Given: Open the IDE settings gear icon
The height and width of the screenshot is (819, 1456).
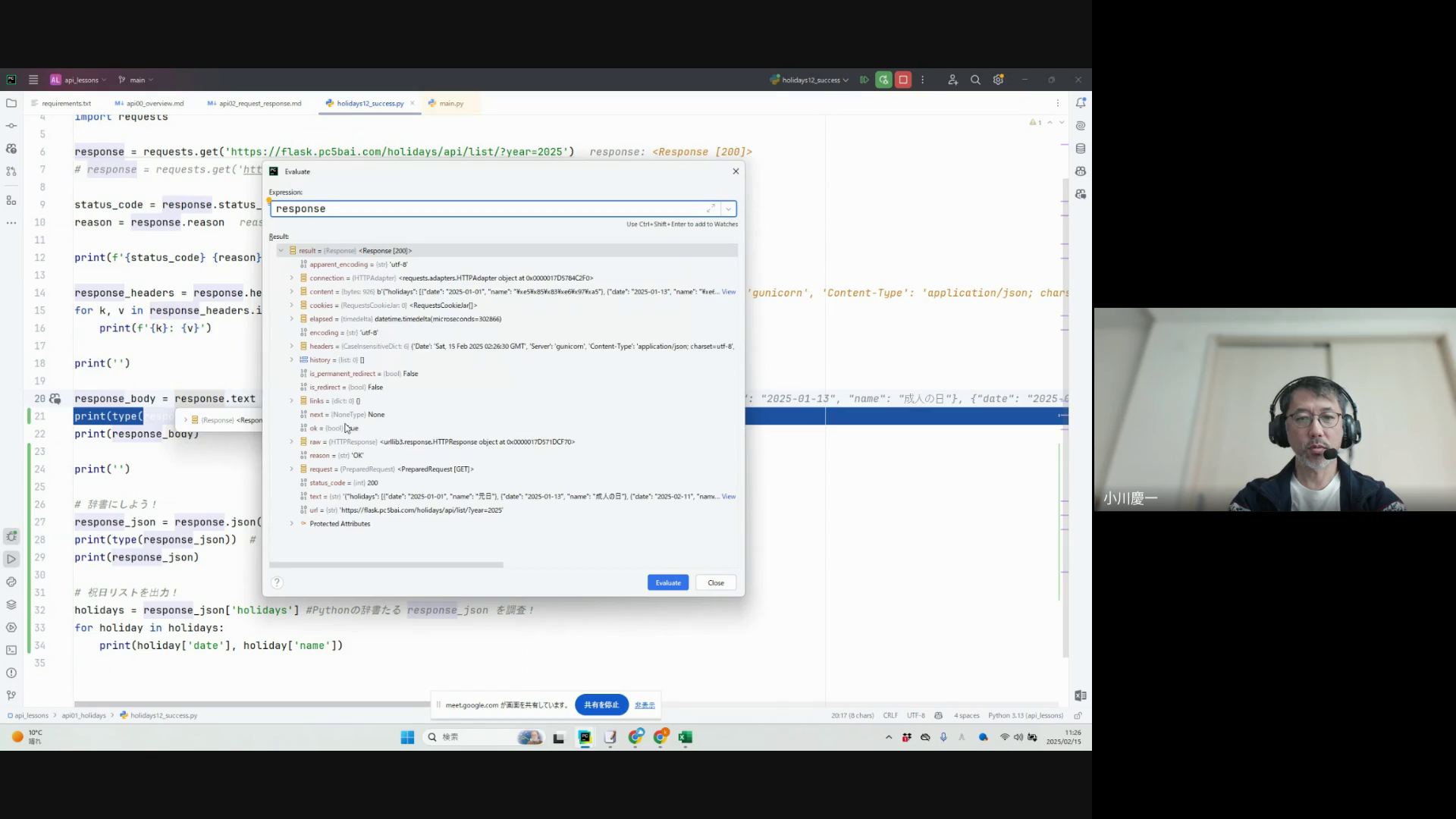Looking at the screenshot, I should point(998,80).
